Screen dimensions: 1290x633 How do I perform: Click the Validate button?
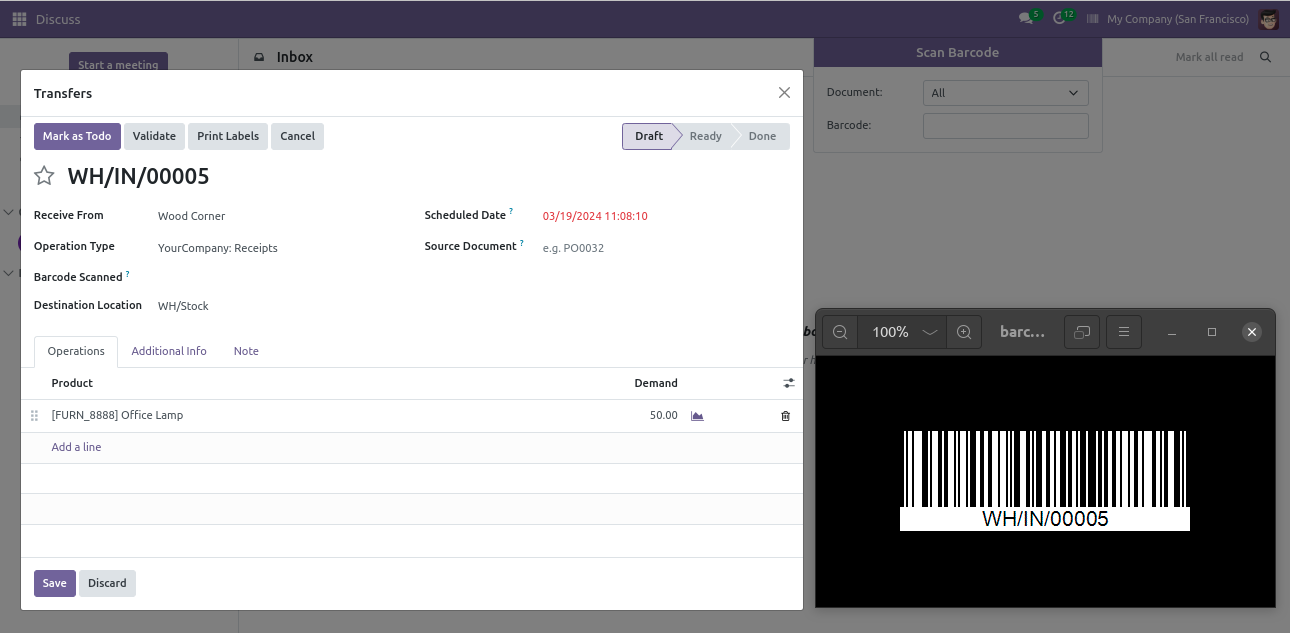[x=154, y=136]
